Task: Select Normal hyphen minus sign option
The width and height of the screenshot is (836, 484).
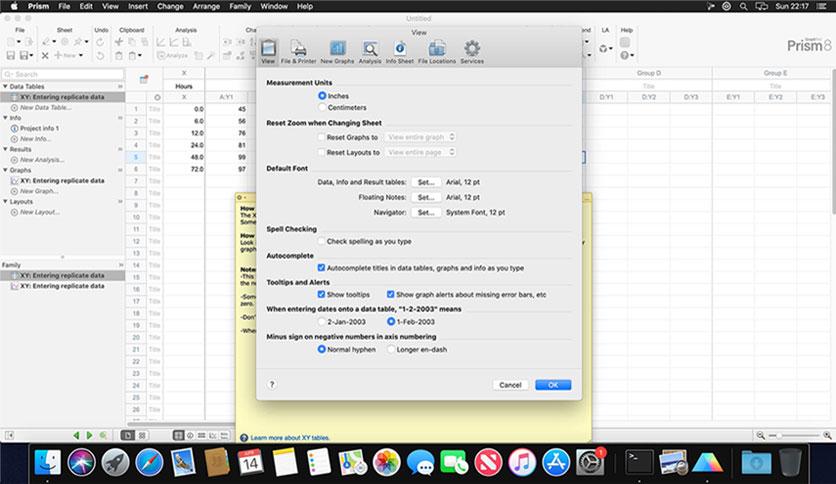Action: coord(321,349)
